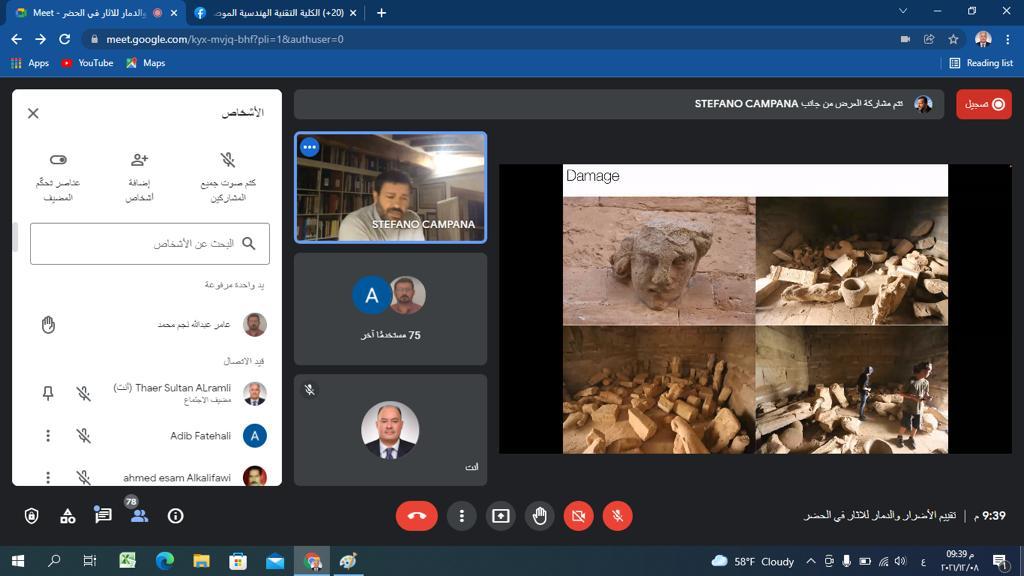Viewport: 1024px width, 576px height.
Task: Open more options next to Adib Fatehali
Action: click(47, 436)
